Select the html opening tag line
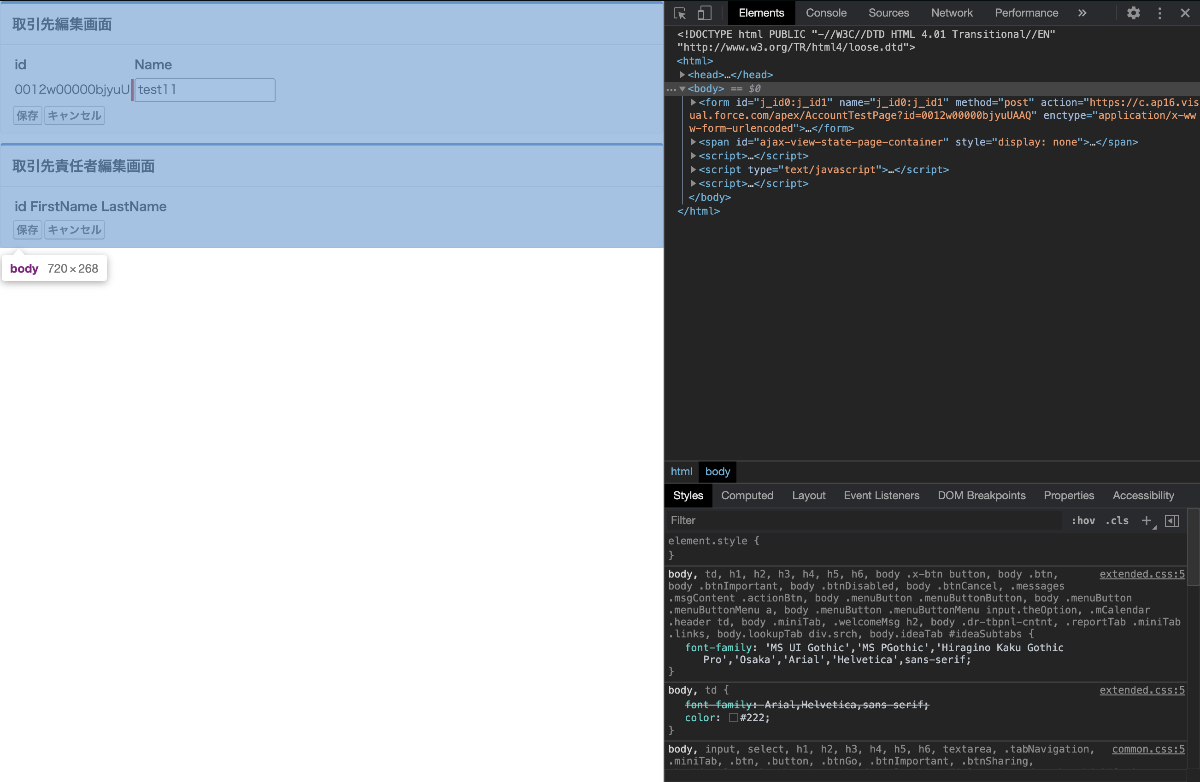 [x=695, y=61]
